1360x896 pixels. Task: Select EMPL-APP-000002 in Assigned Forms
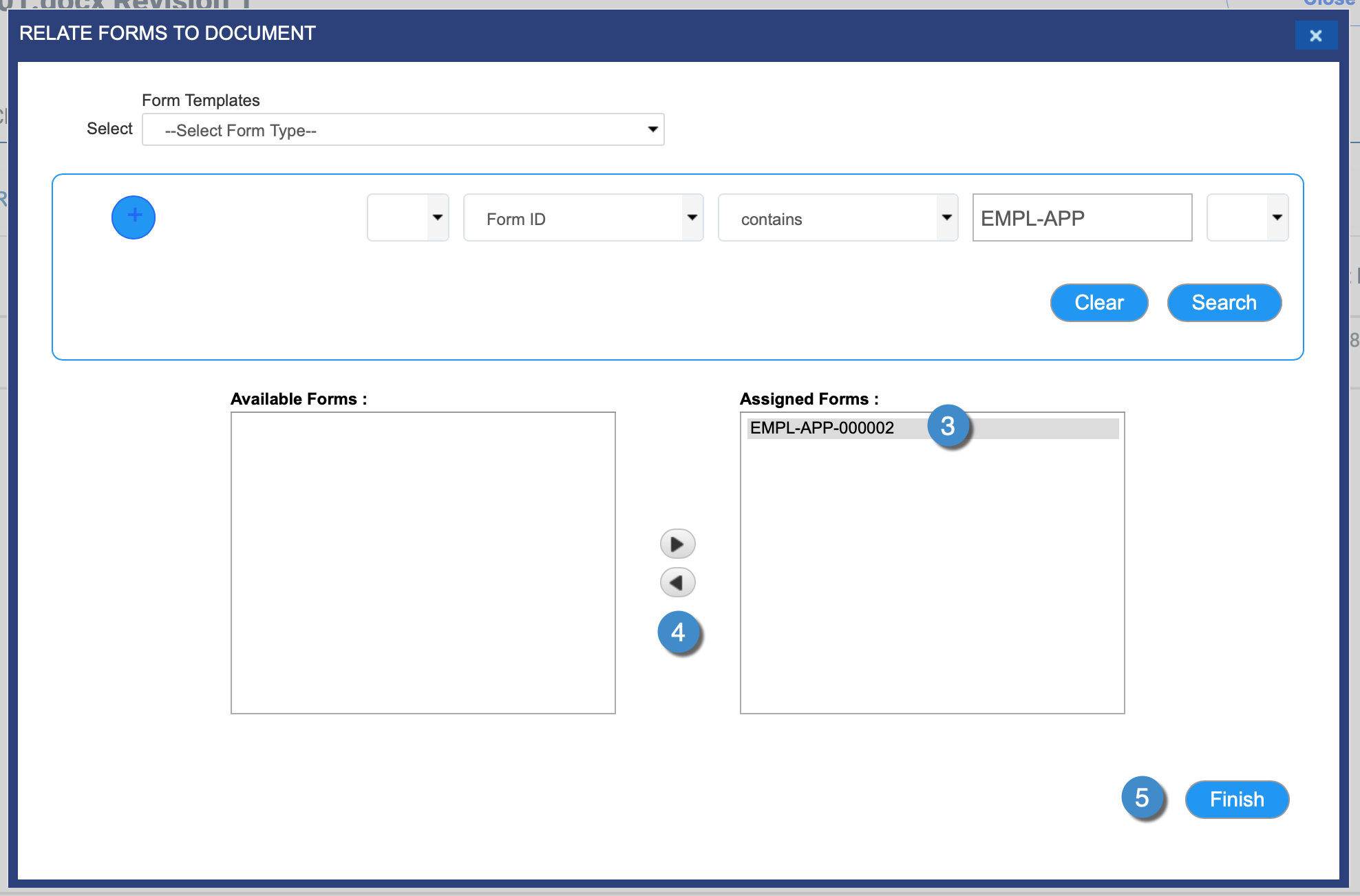point(822,428)
